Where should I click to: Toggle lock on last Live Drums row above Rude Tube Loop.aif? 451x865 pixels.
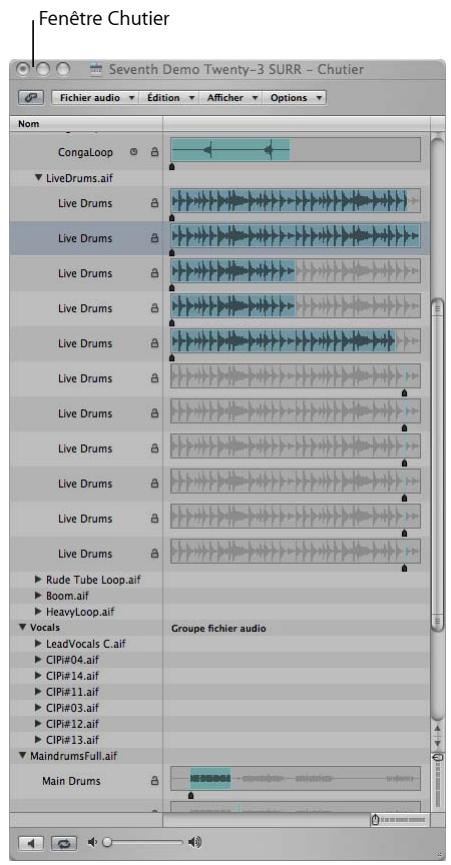tap(154, 554)
